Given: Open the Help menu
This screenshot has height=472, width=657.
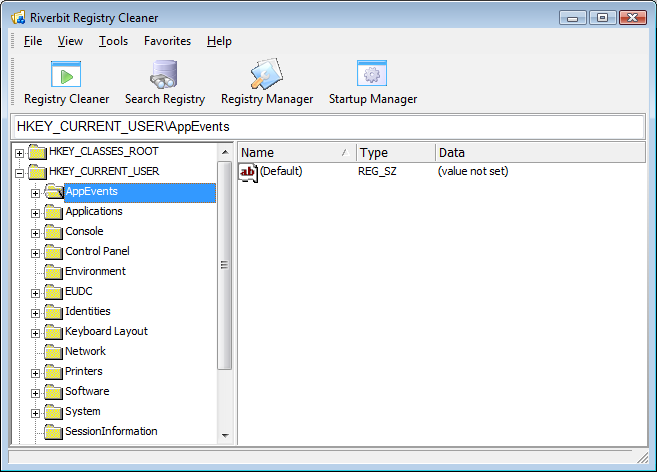Looking at the screenshot, I should click(219, 41).
